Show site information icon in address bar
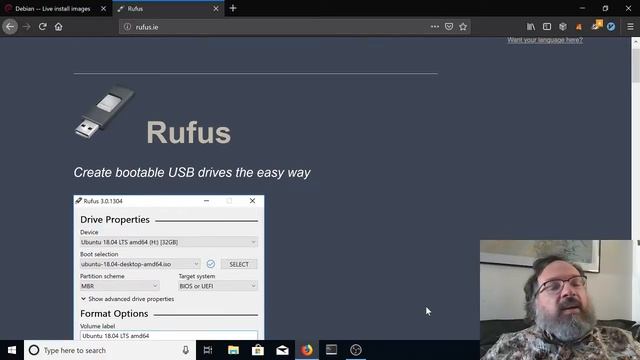 [127, 27]
